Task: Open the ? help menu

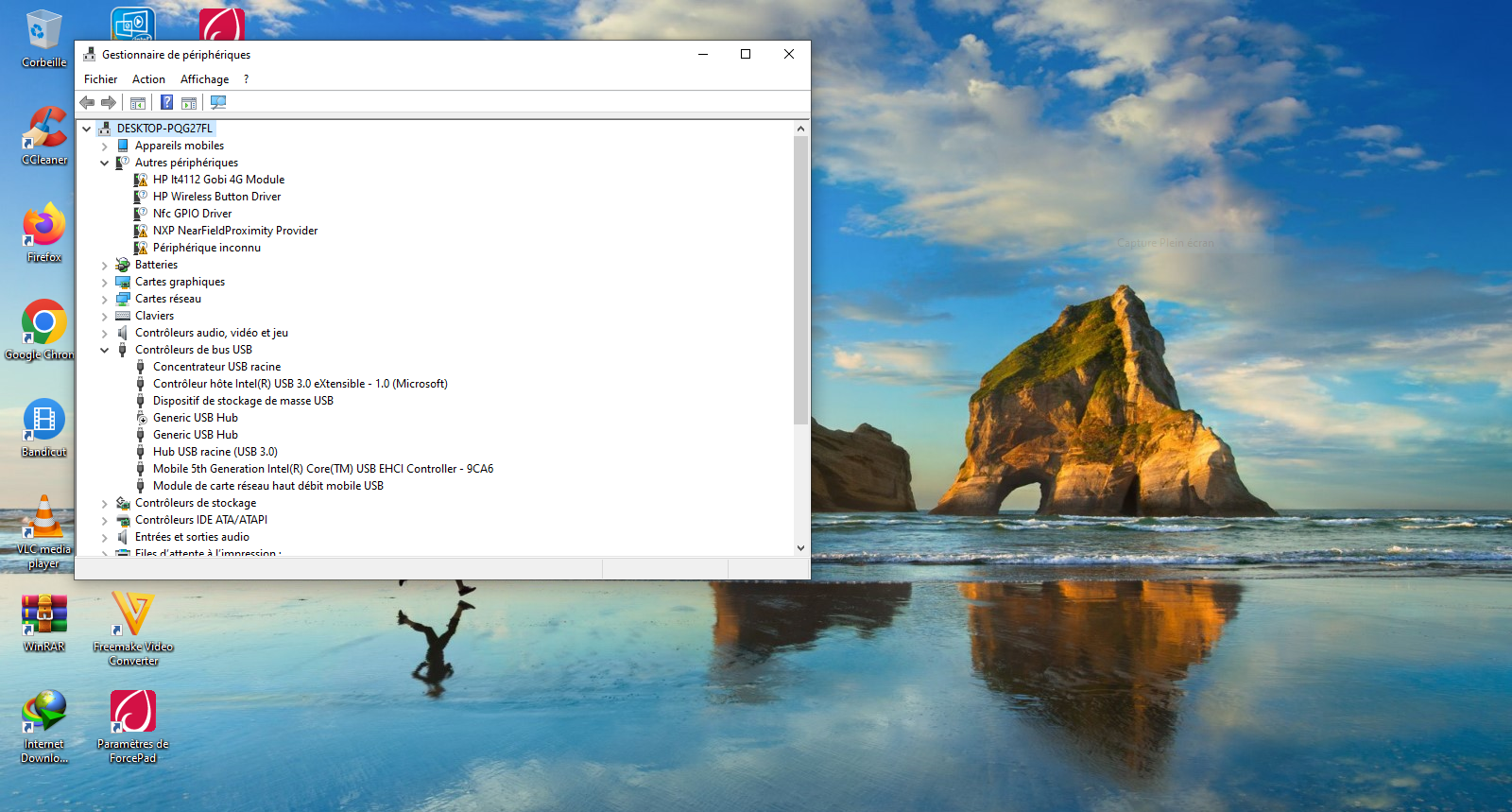Action: pos(246,79)
